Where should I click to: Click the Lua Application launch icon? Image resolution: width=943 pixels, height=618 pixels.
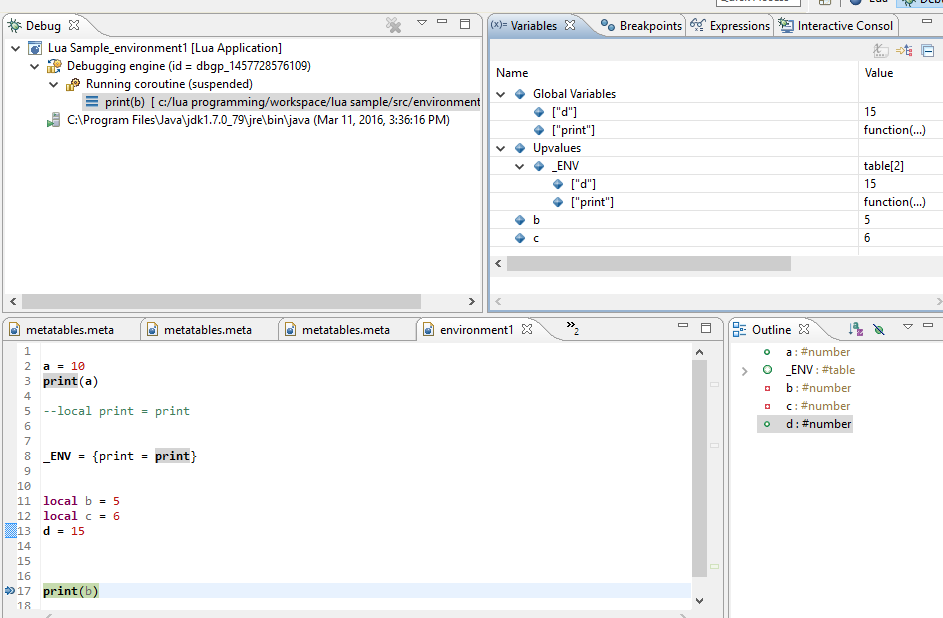[35, 48]
